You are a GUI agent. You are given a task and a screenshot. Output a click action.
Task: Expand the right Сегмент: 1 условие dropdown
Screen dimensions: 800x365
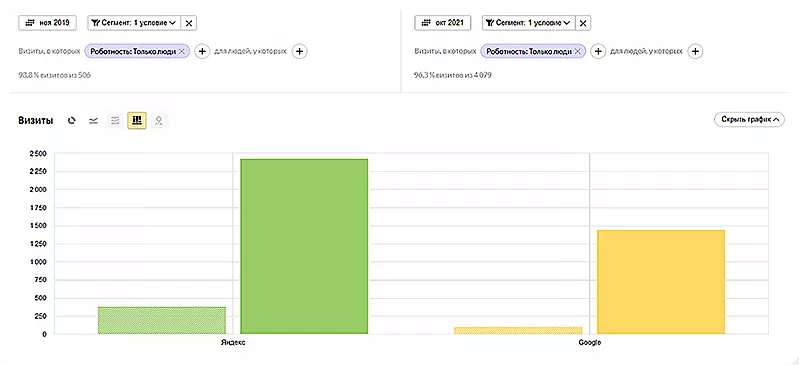(529, 23)
